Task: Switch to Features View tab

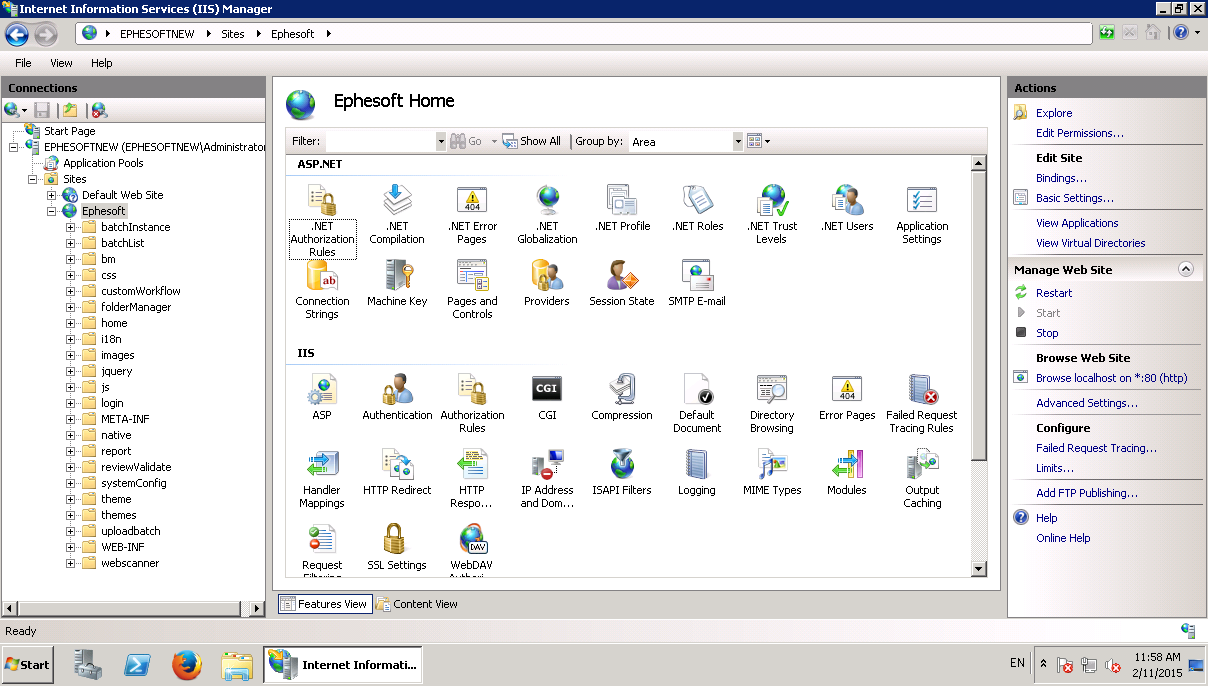Action: tap(325, 604)
